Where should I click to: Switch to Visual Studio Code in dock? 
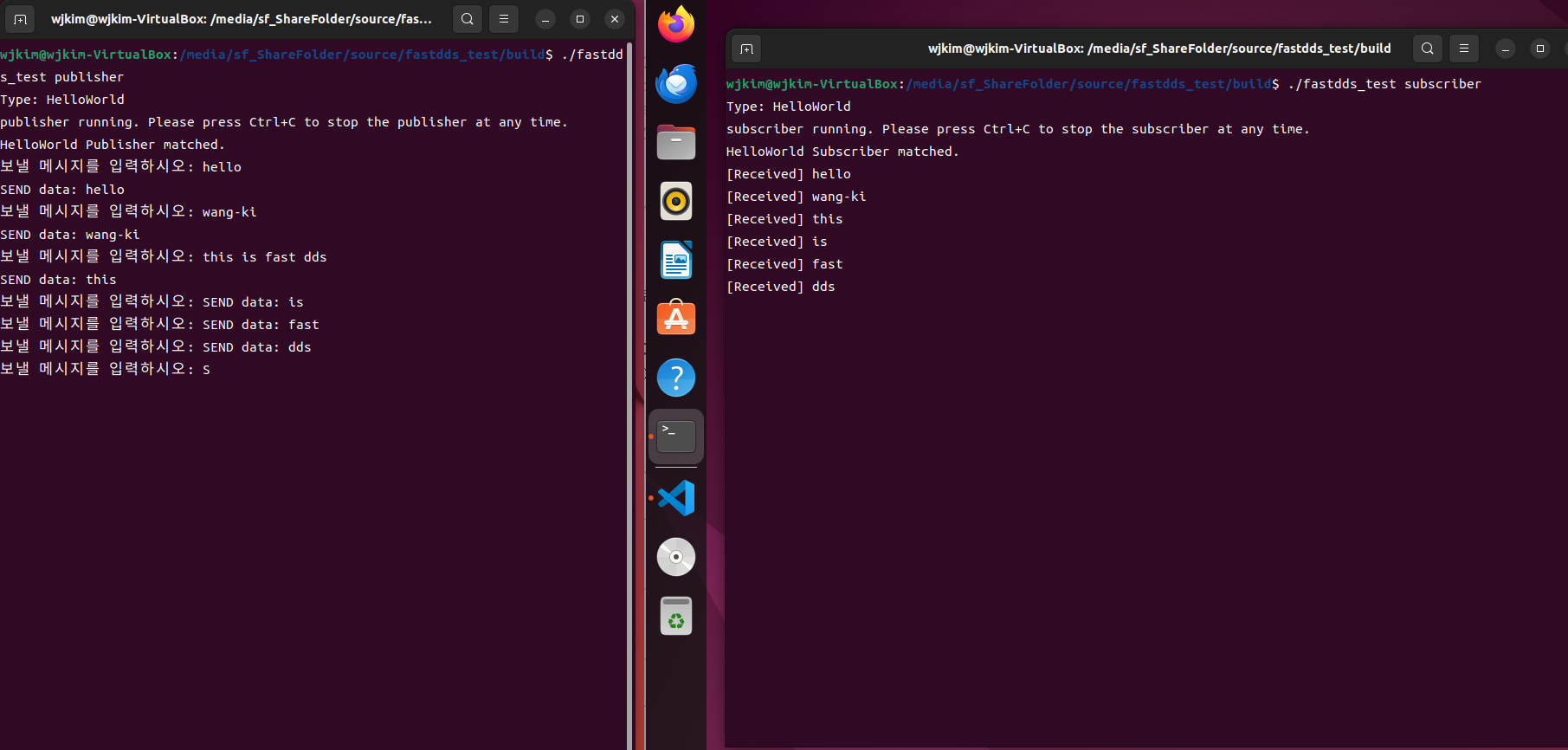point(676,498)
